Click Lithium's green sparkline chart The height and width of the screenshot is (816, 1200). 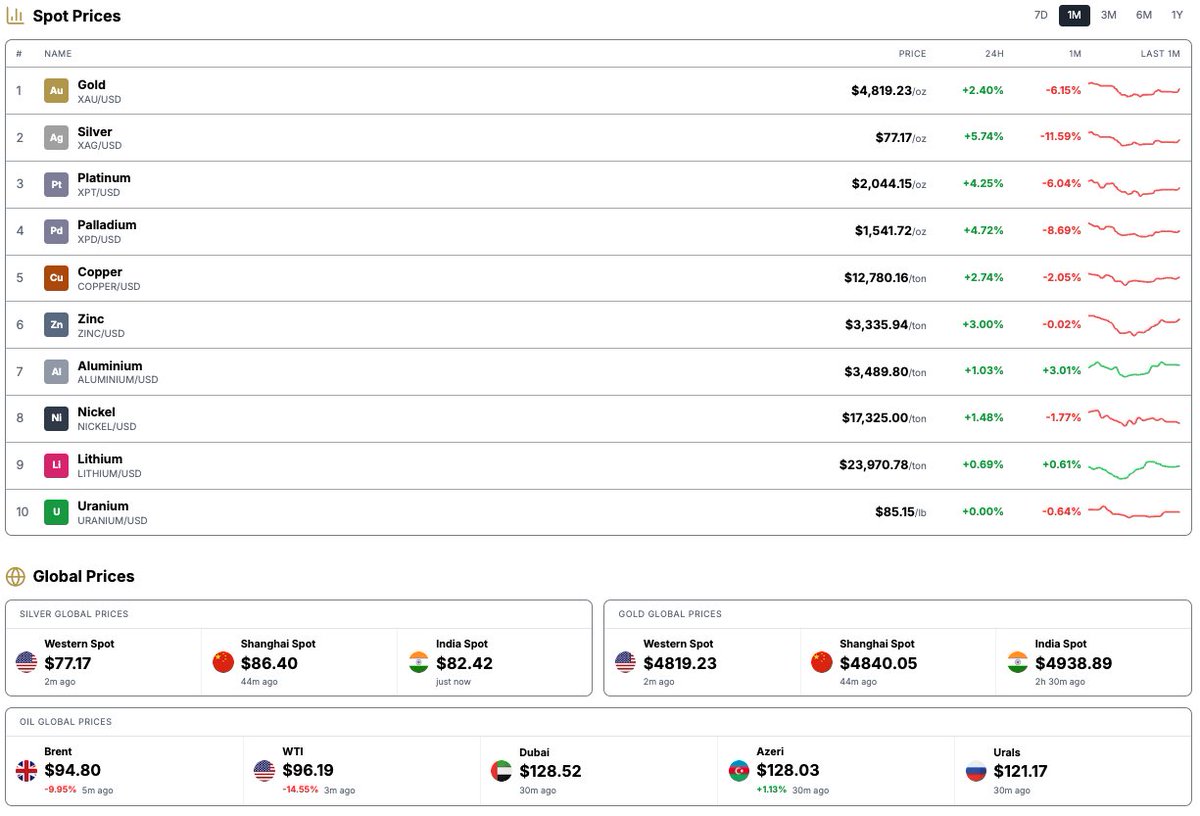point(1134,469)
